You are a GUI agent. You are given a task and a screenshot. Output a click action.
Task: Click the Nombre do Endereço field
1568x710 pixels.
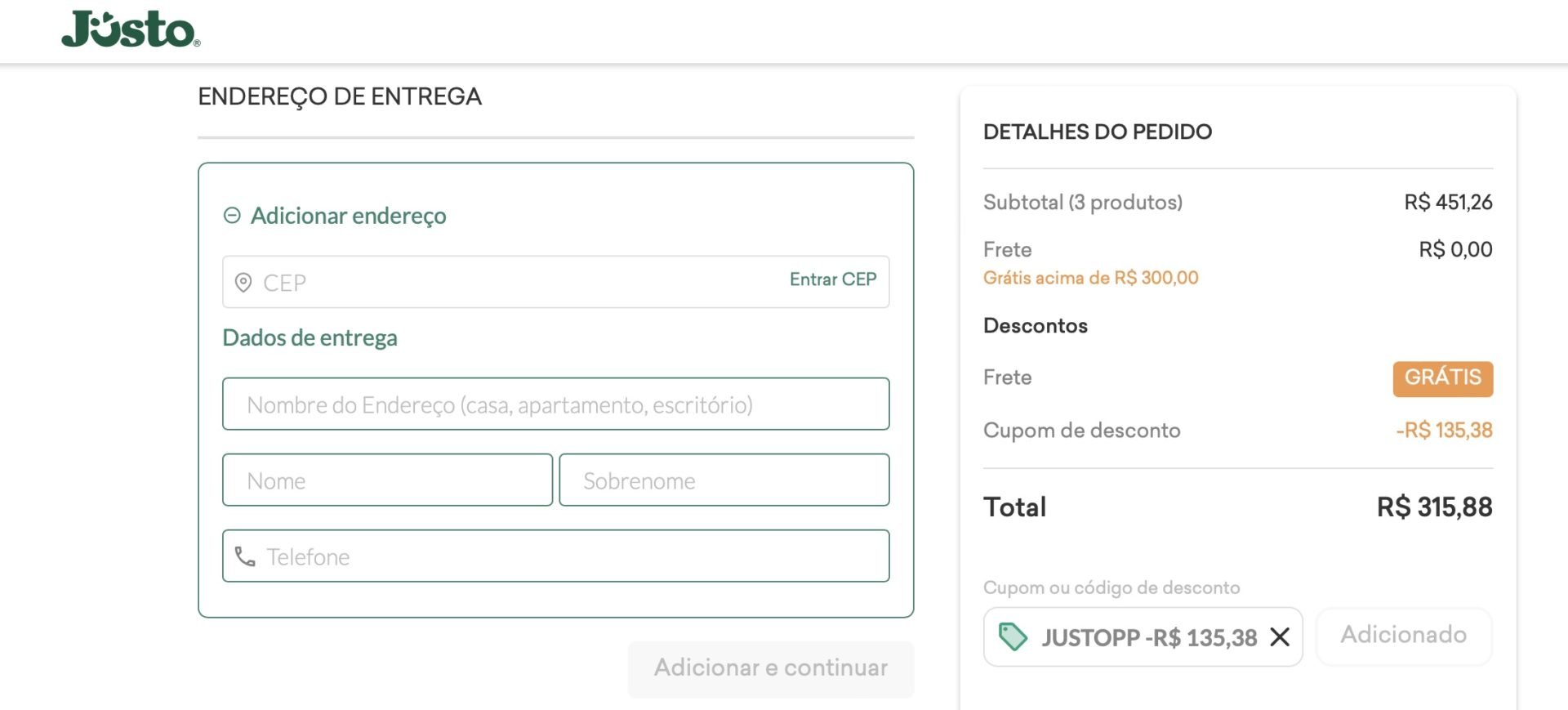(555, 404)
